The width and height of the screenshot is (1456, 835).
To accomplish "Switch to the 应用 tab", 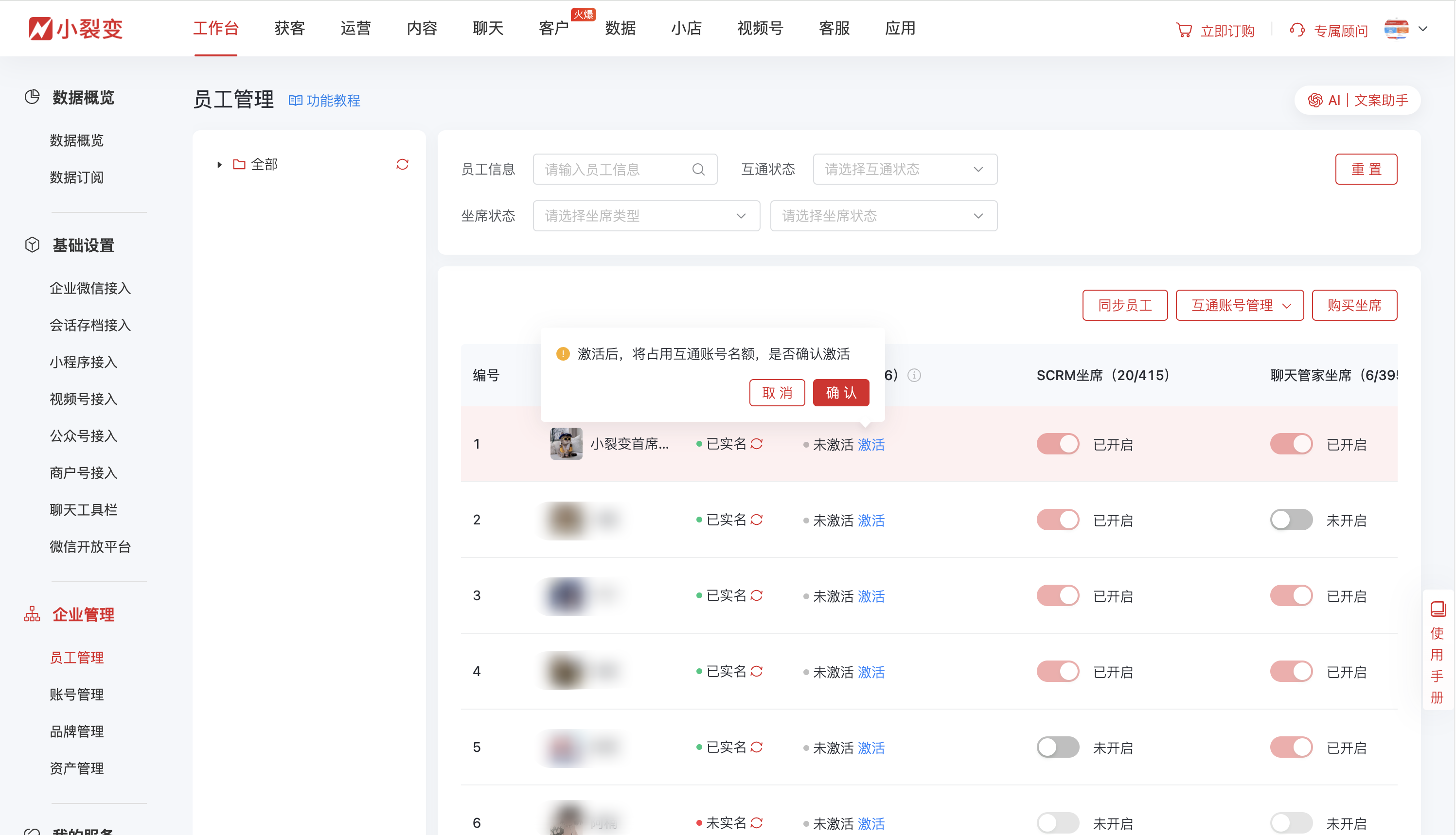I will point(900,28).
